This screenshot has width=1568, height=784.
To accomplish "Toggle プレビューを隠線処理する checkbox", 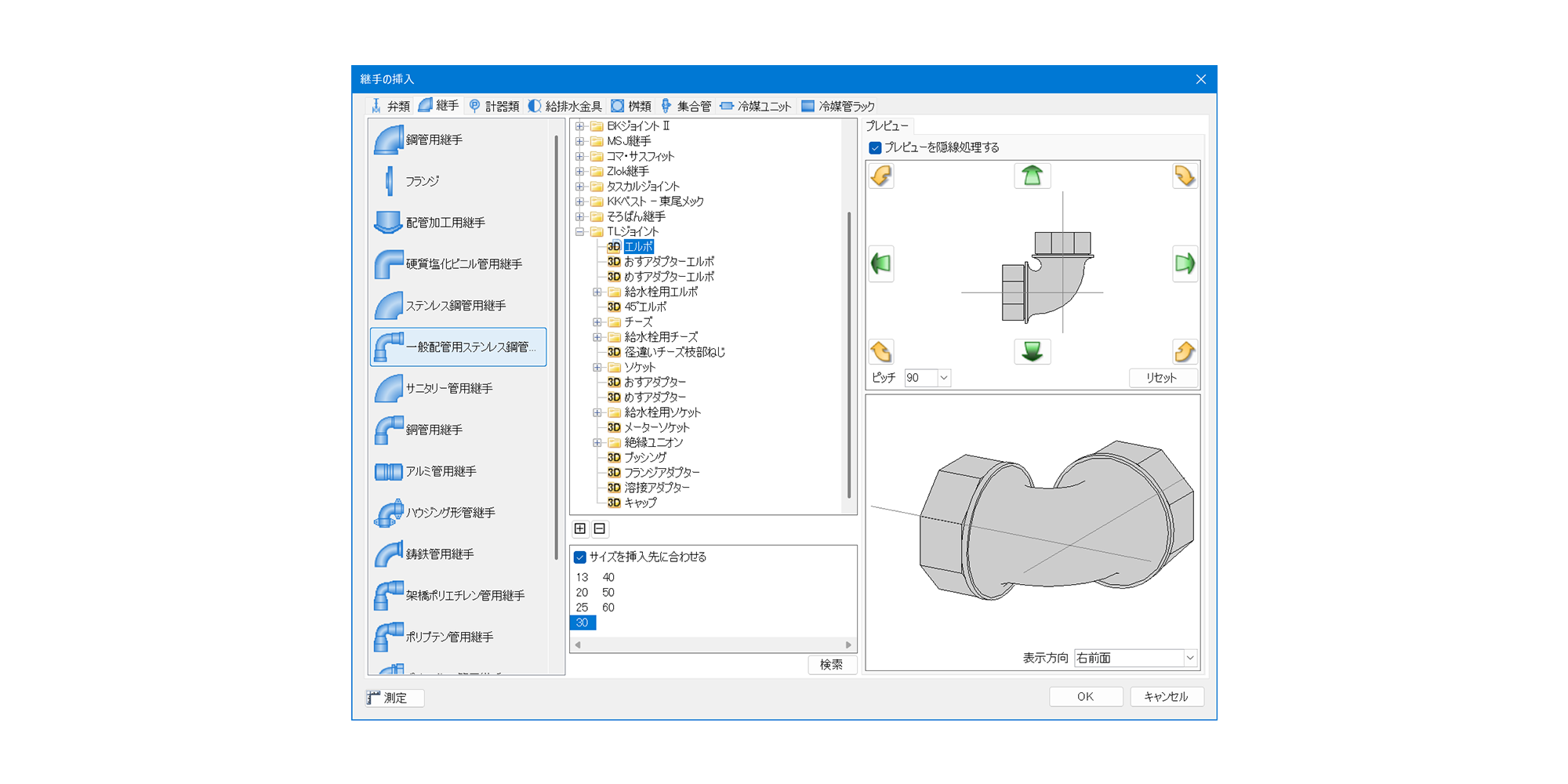I will (876, 147).
